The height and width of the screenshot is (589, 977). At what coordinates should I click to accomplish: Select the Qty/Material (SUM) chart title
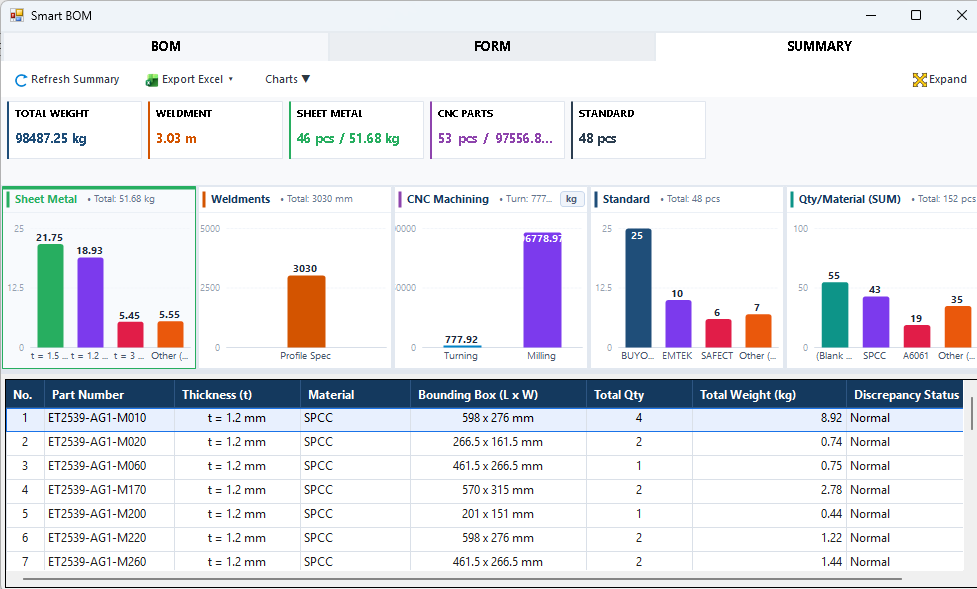(849, 199)
